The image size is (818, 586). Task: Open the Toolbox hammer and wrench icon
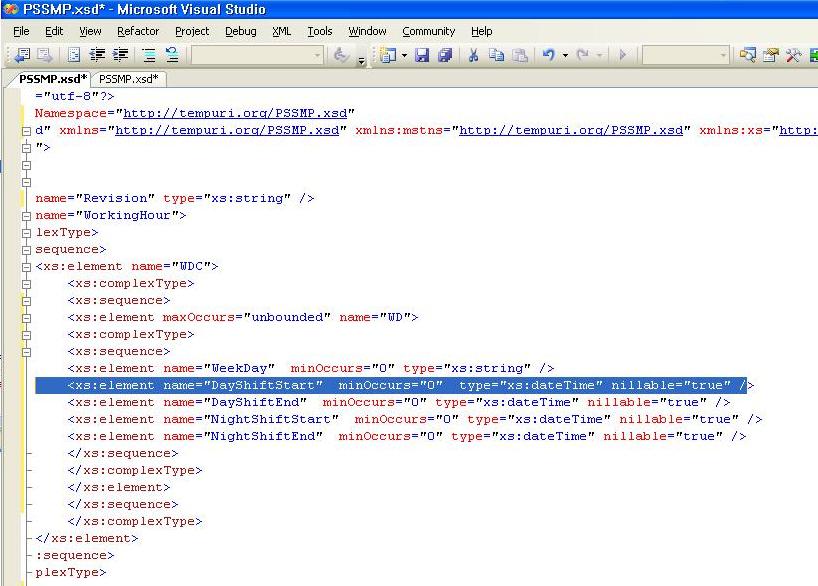coord(793,54)
